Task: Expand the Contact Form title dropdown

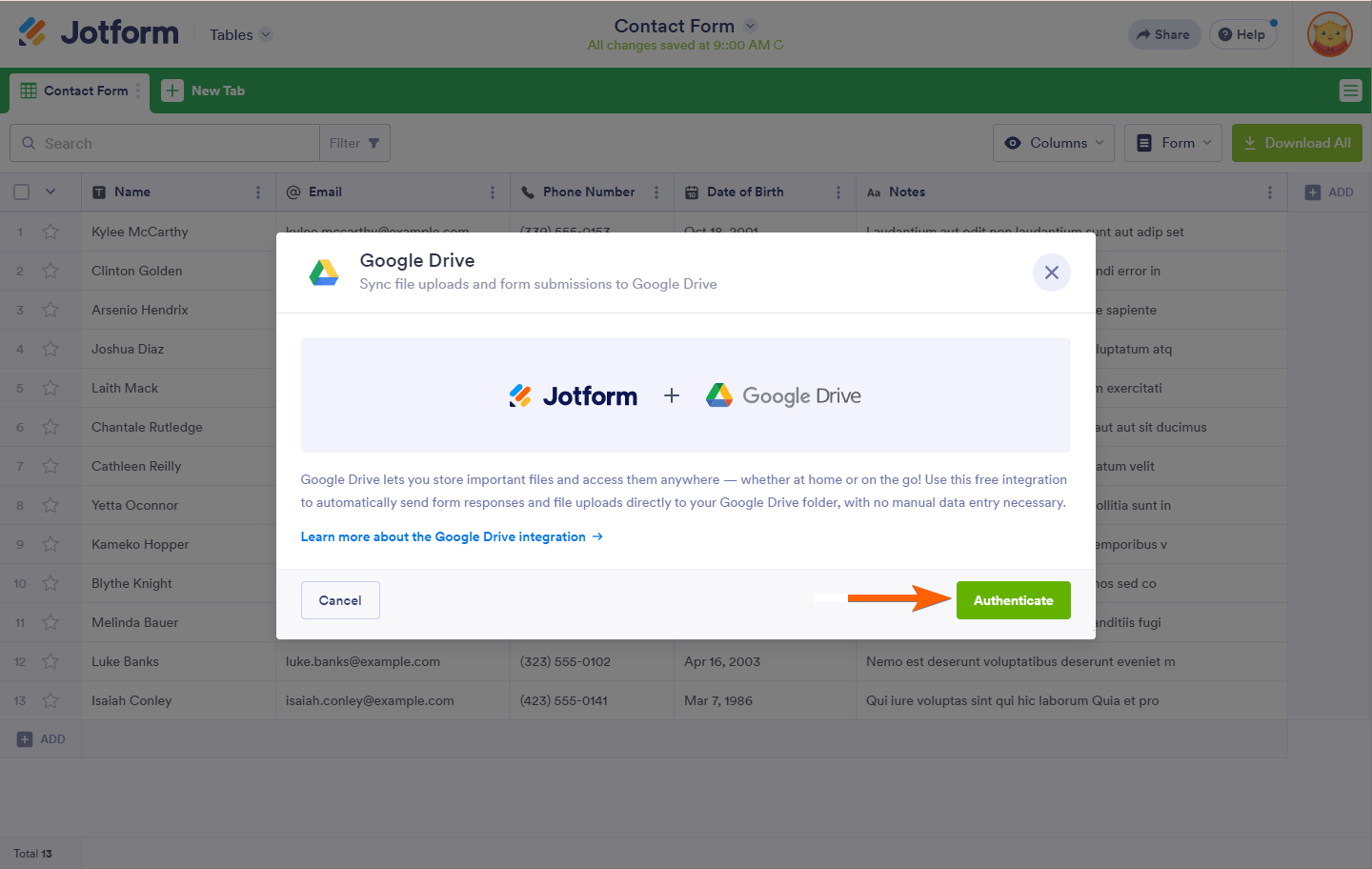Action: pos(750,26)
